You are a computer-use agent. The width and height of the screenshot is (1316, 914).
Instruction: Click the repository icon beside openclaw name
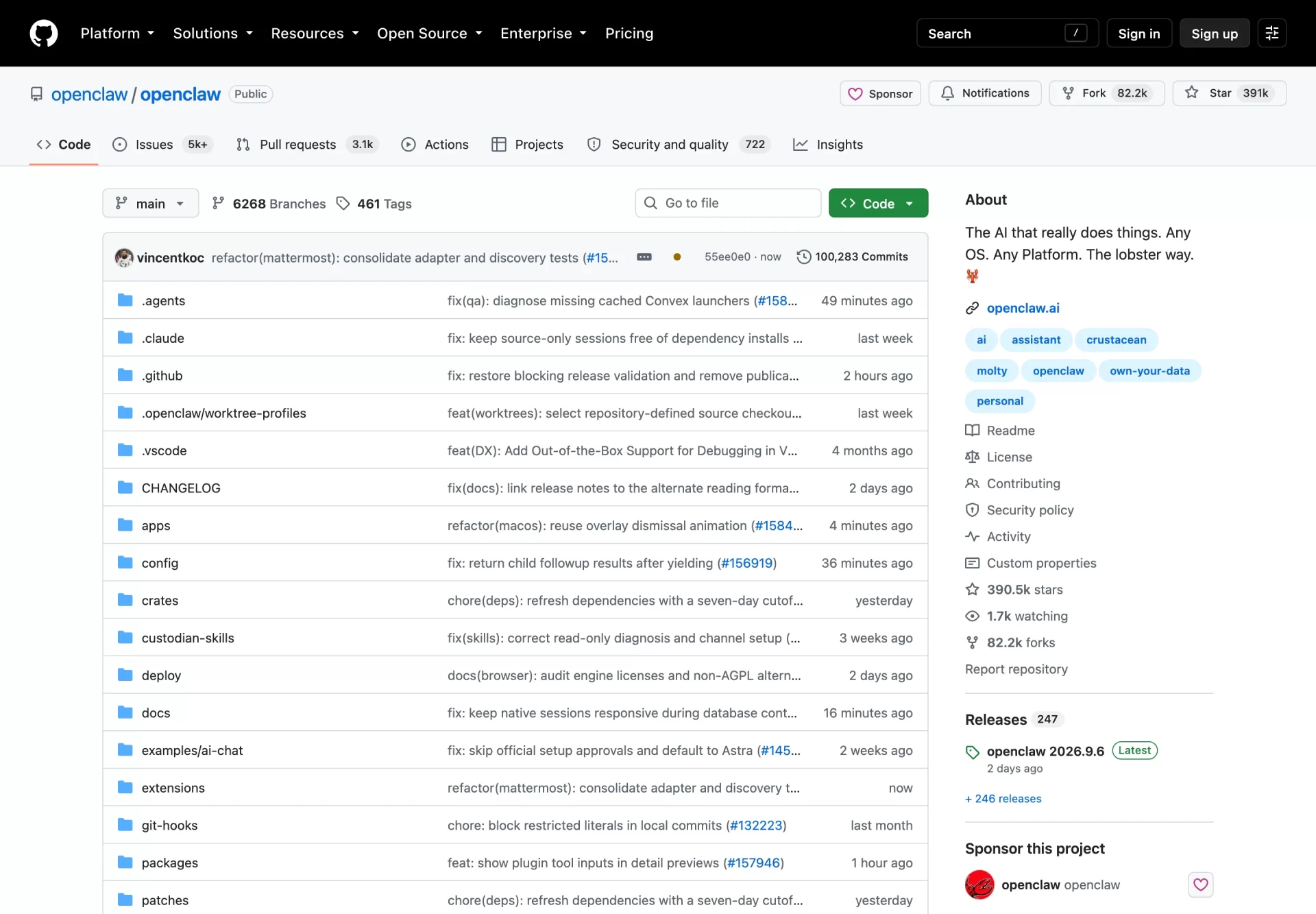(36, 94)
